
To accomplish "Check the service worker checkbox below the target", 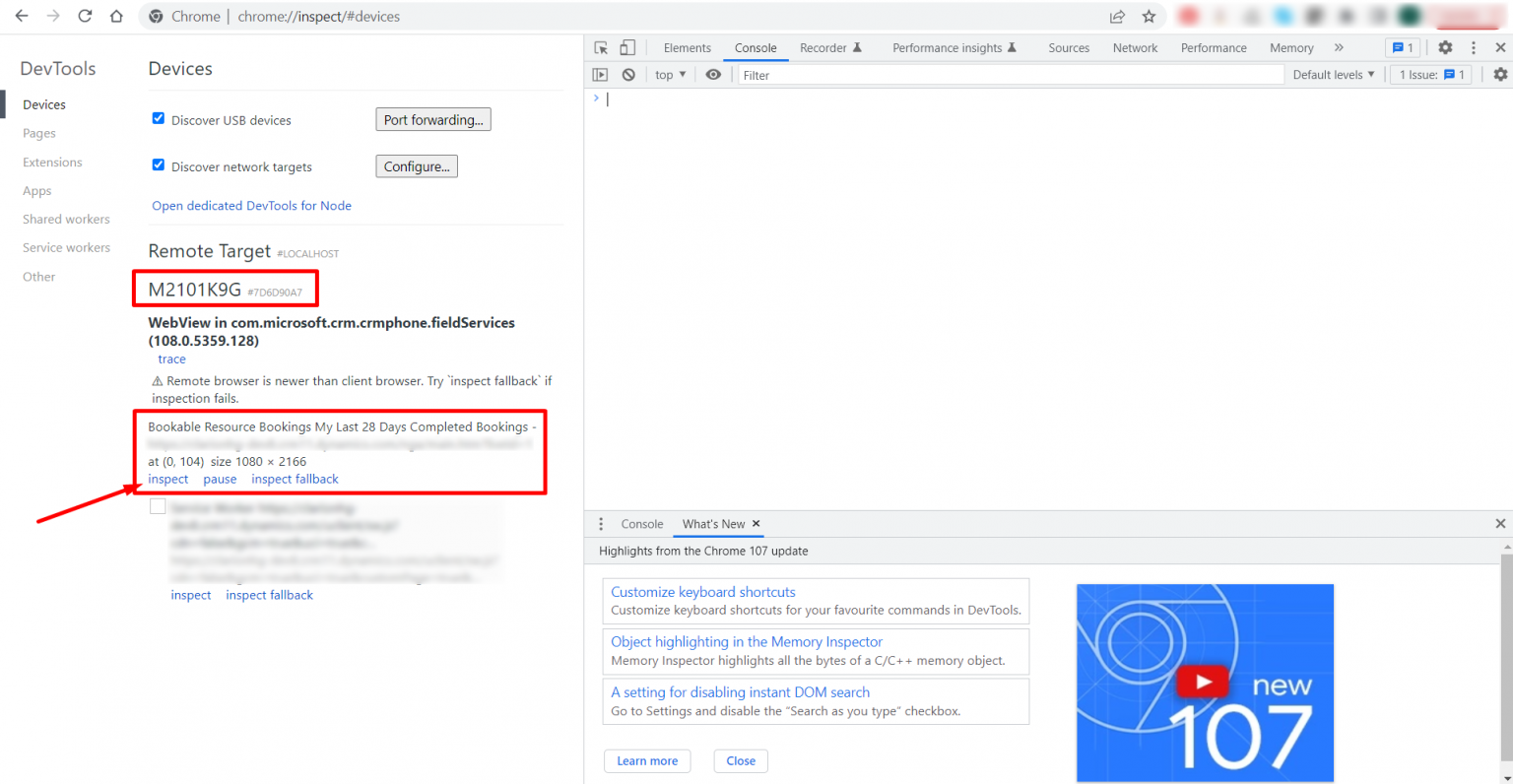I will (158, 505).
